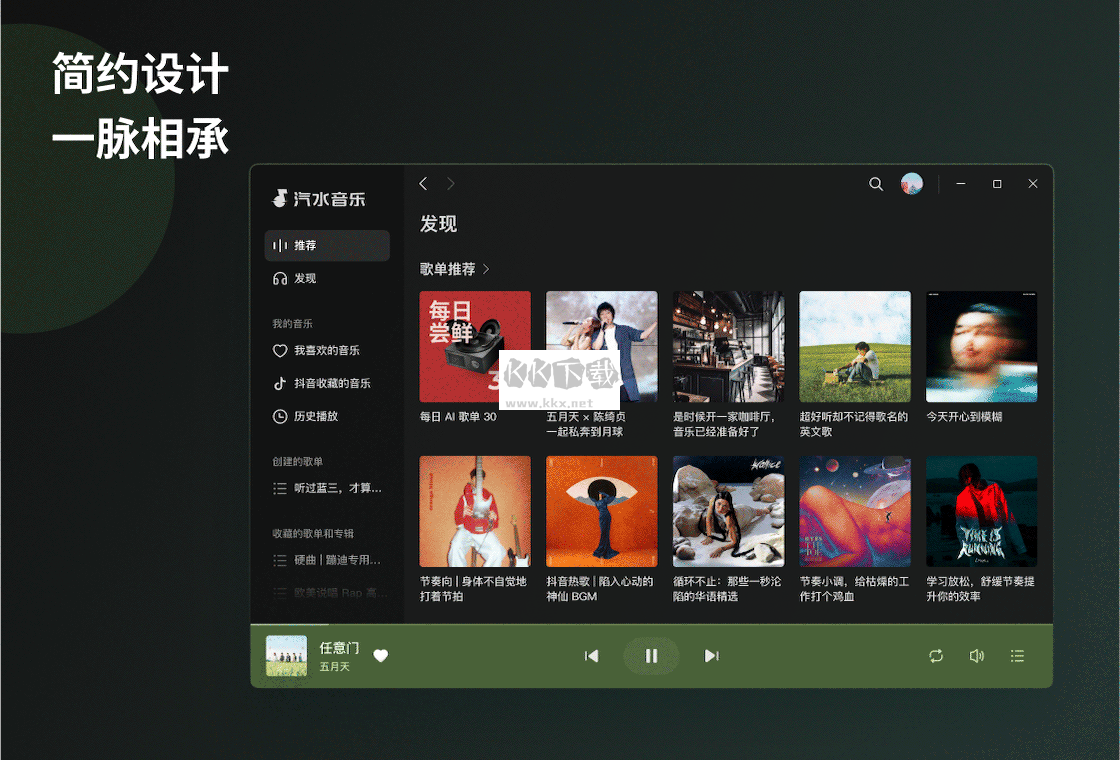Open the user profile avatar menu
1120x760 pixels.
point(912,184)
